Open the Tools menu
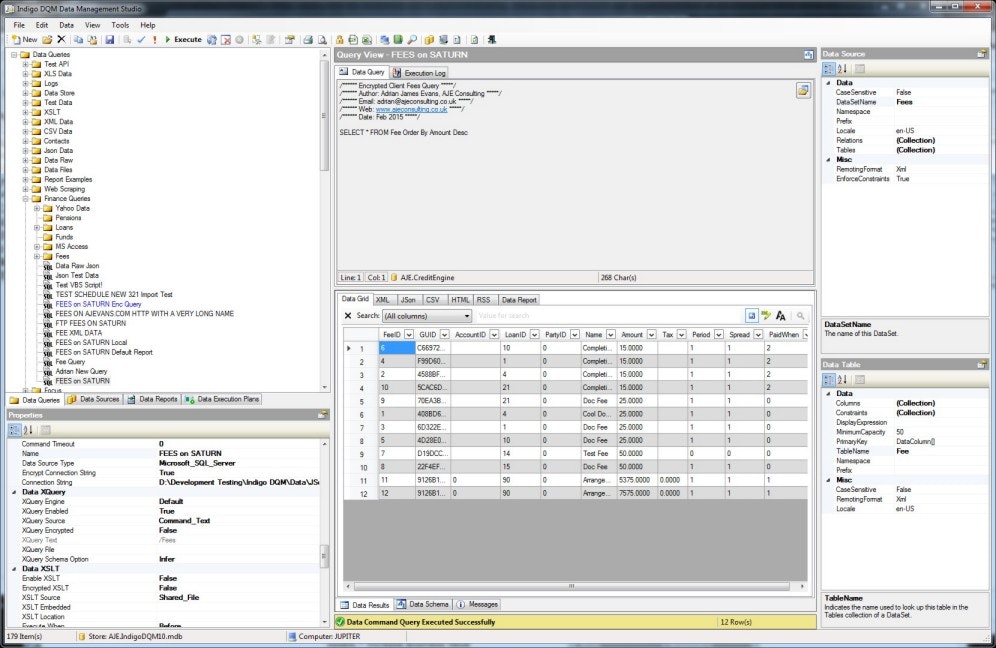 121,25
